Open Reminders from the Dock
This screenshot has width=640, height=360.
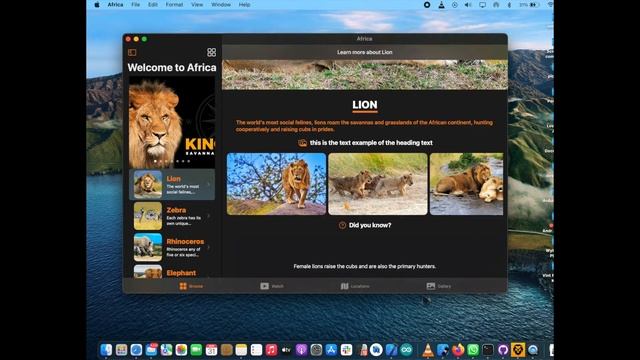256,350
